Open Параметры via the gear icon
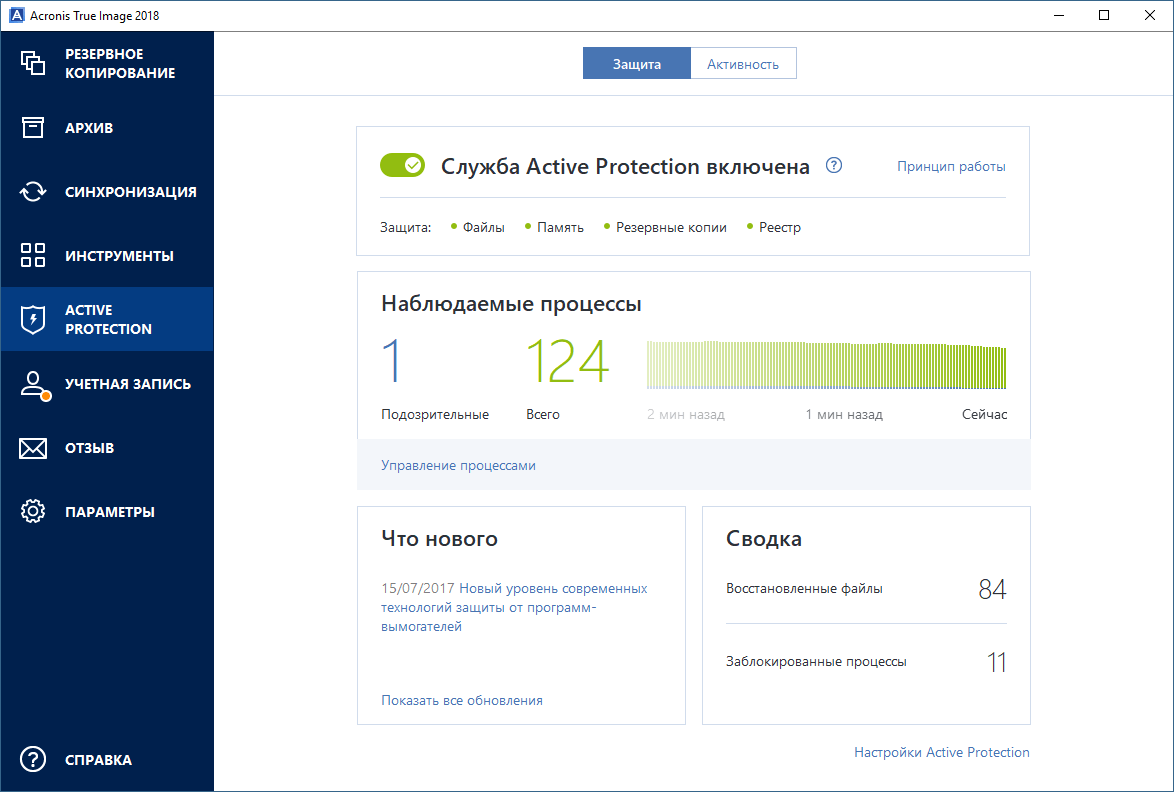Viewport: 1174px width, 792px height. click(32, 511)
